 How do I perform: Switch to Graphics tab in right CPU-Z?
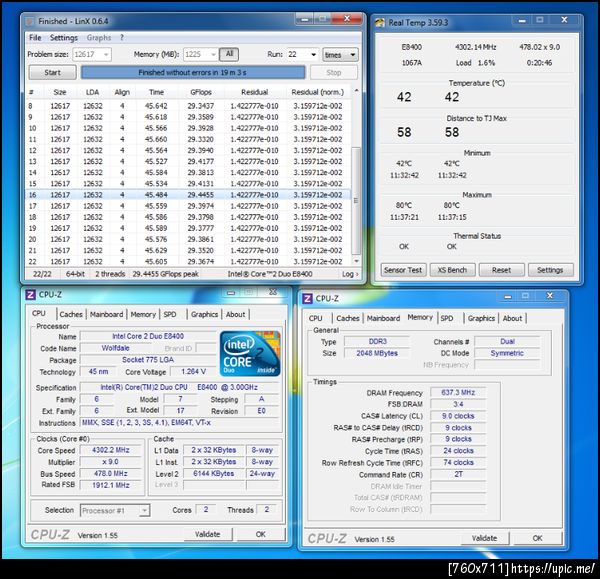(x=481, y=318)
